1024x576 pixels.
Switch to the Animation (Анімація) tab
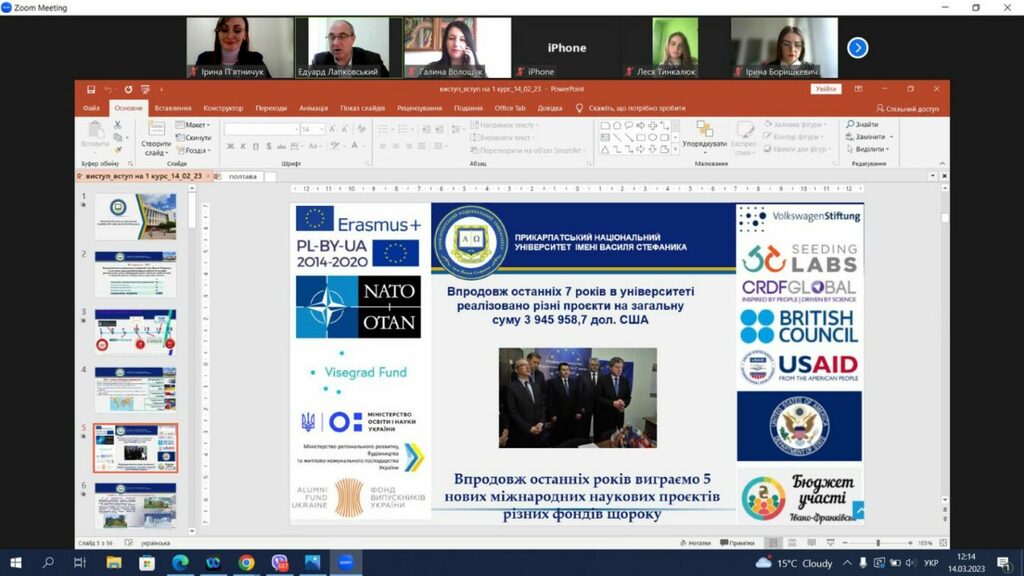point(313,108)
